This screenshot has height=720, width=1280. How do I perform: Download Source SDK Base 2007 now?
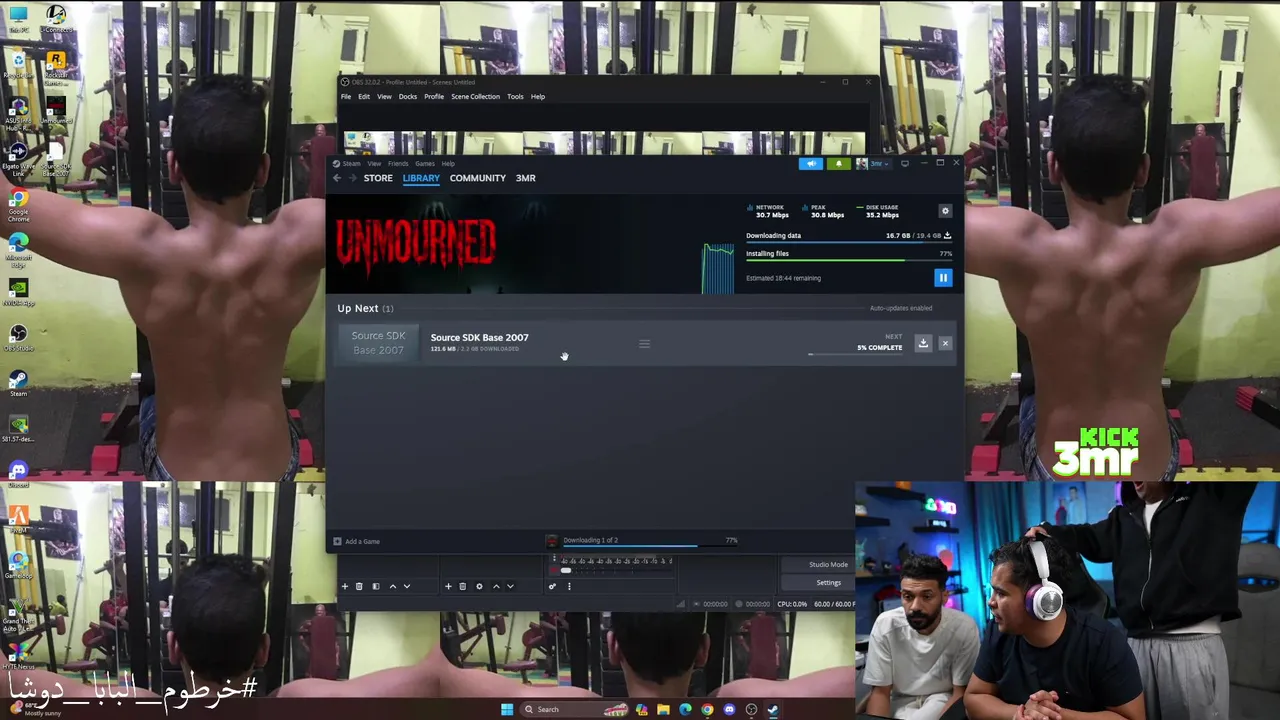click(x=923, y=343)
